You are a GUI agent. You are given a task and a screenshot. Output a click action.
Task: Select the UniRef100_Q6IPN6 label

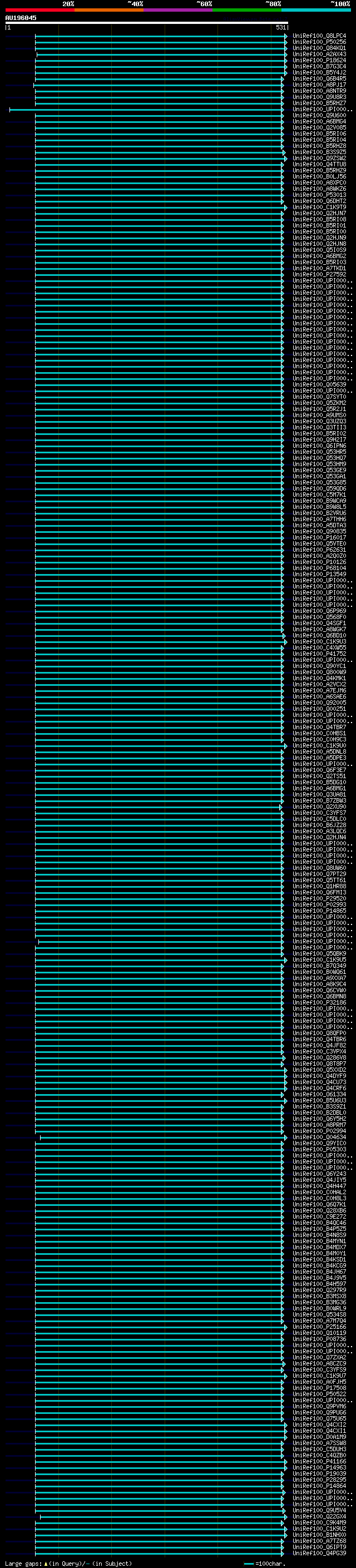point(319,446)
